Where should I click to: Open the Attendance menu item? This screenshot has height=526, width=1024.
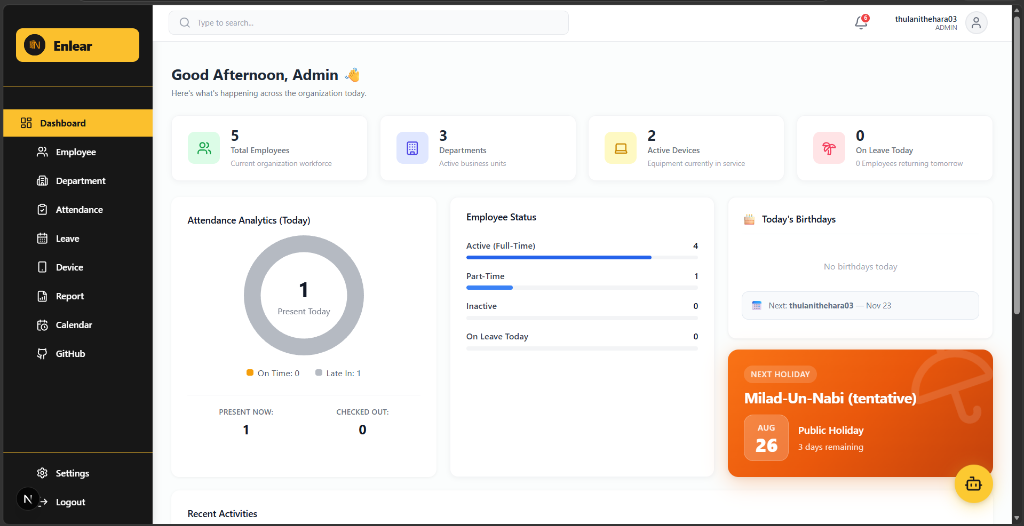point(78,209)
